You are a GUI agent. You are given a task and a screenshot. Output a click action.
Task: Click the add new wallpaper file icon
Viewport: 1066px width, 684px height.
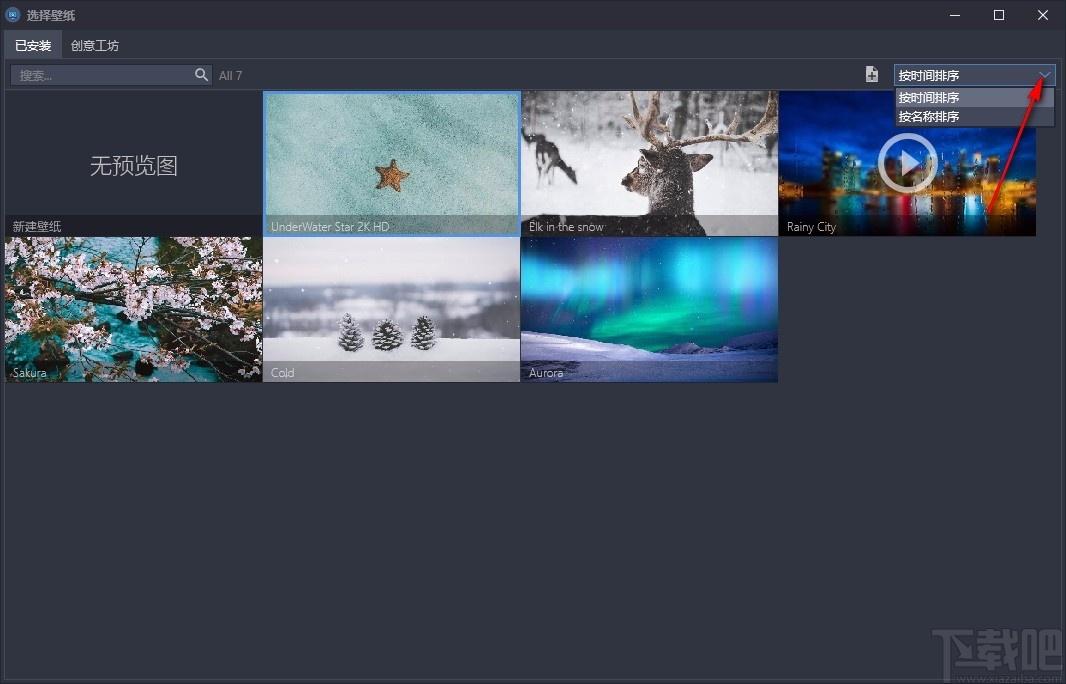pos(872,75)
